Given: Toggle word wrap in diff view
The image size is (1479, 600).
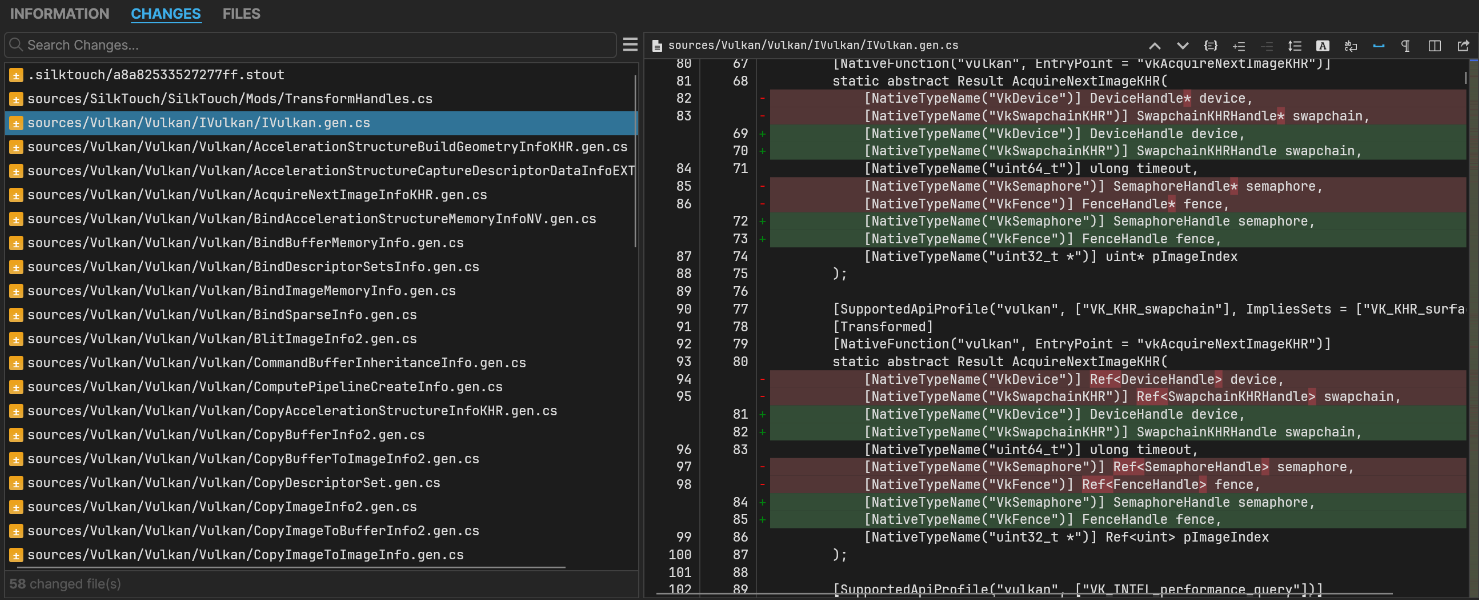Looking at the screenshot, I should pos(1351,46).
